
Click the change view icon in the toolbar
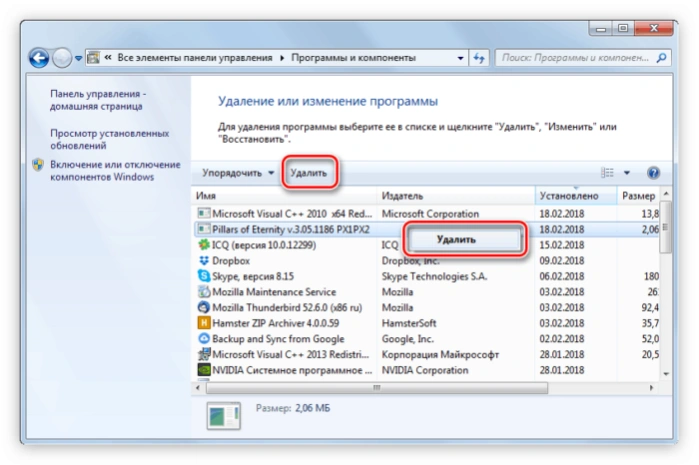[x=607, y=173]
